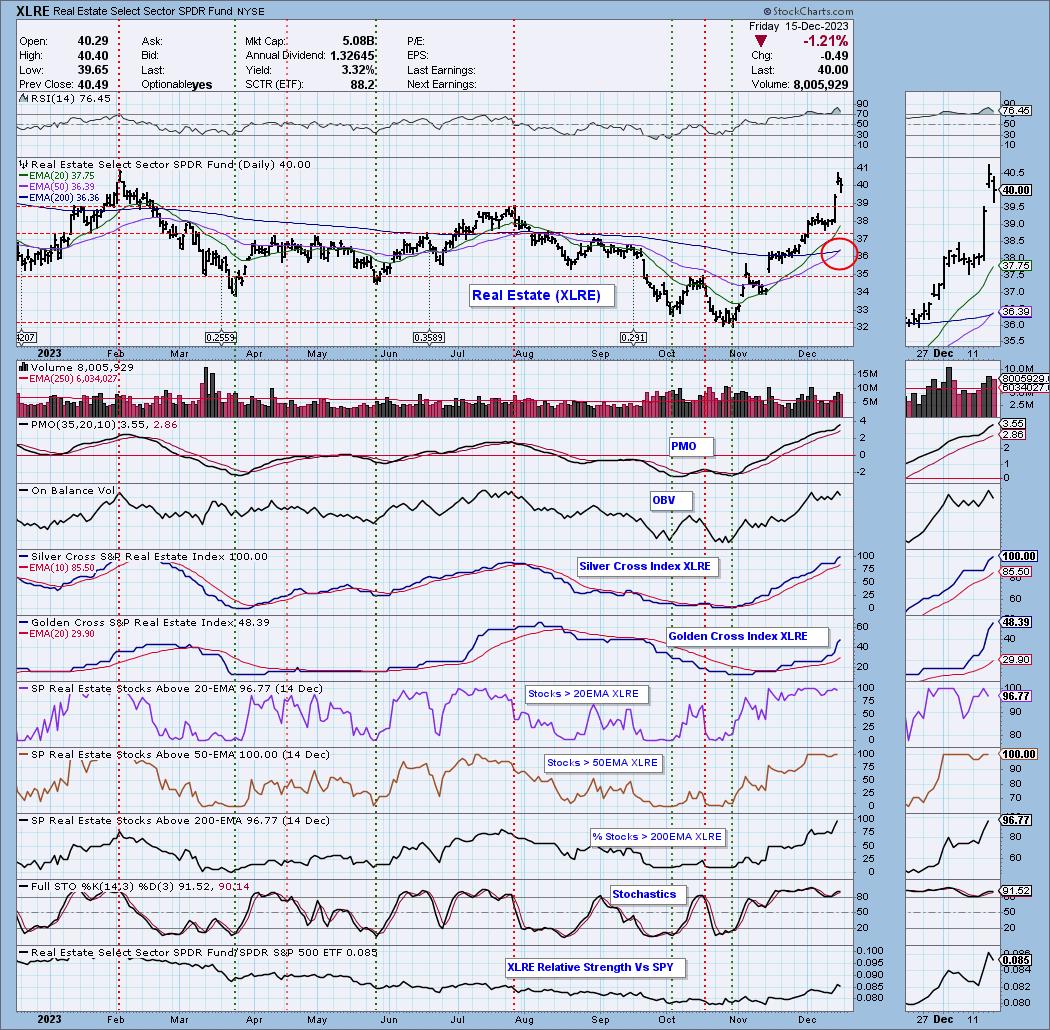This screenshot has width=1050, height=1030.
Task: Click the 0.085 relative strength value tag
Action: 1016,960
